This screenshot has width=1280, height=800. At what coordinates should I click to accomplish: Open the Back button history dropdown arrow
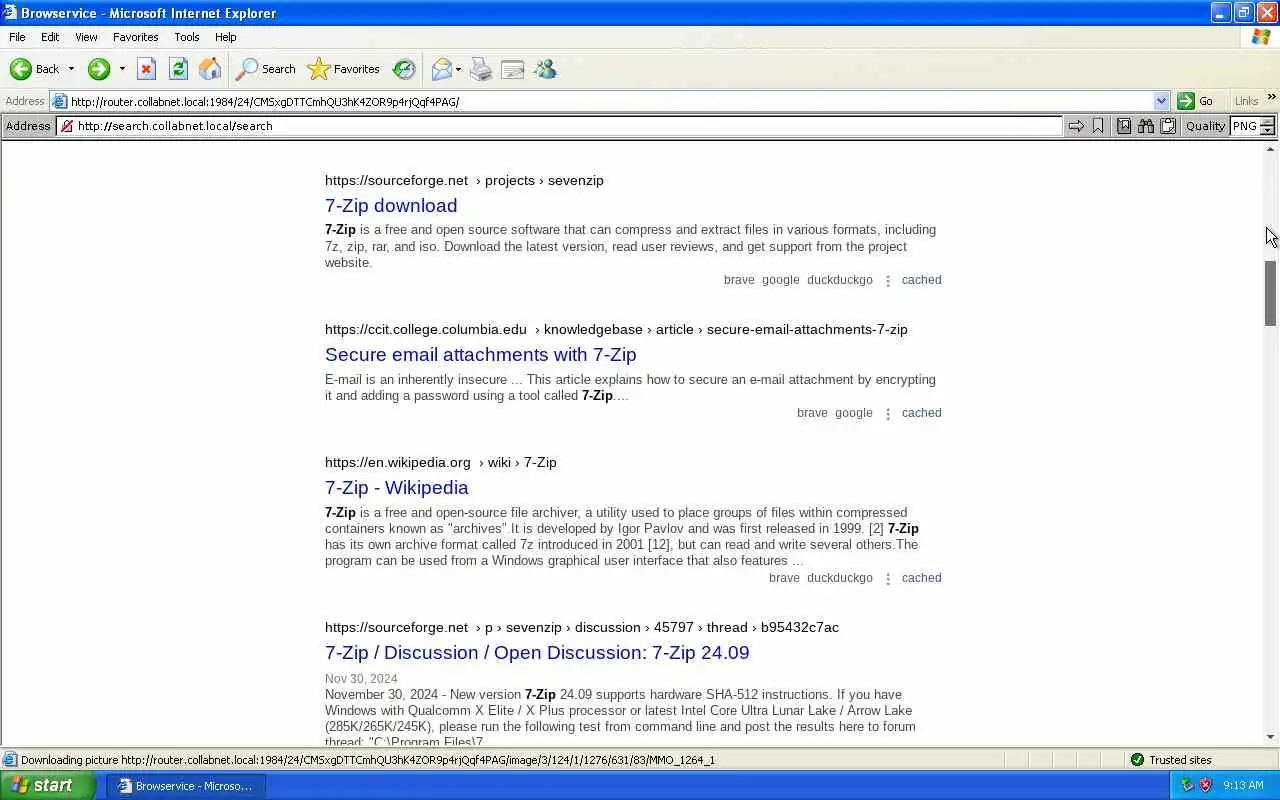71,69
